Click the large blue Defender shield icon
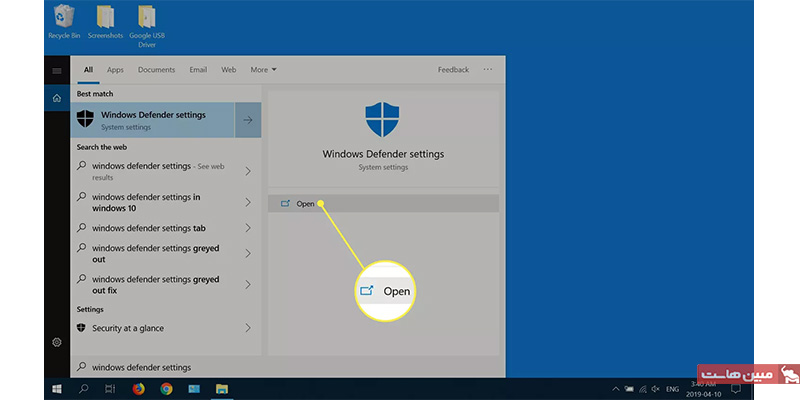This screenshot has width=800, height=400. tap(382, 119)
